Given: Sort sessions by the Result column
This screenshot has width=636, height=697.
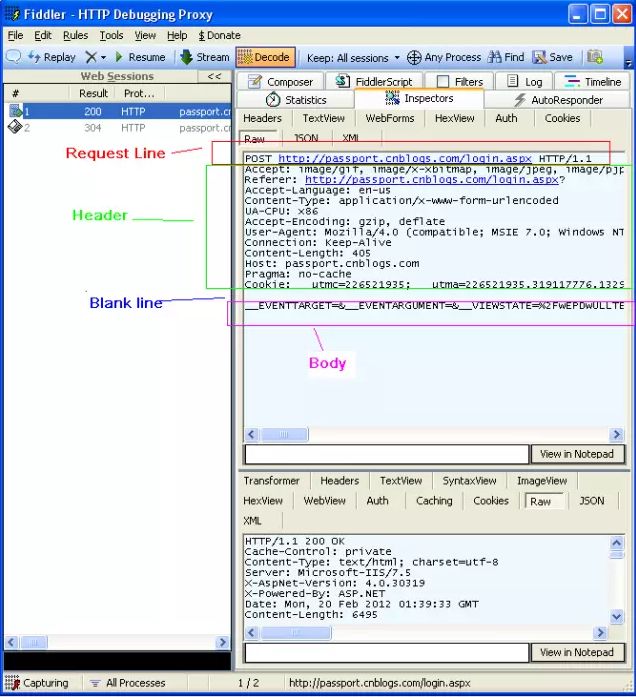Looking at the screenshot, I should (x=93, y=93).
